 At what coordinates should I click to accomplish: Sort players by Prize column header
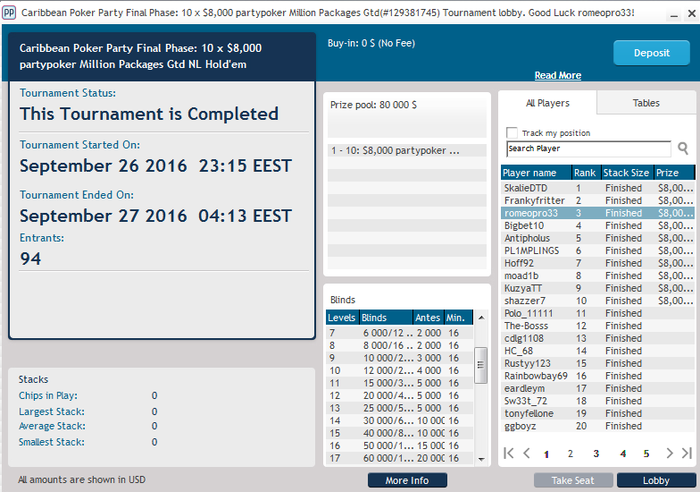tap(674, 173)
